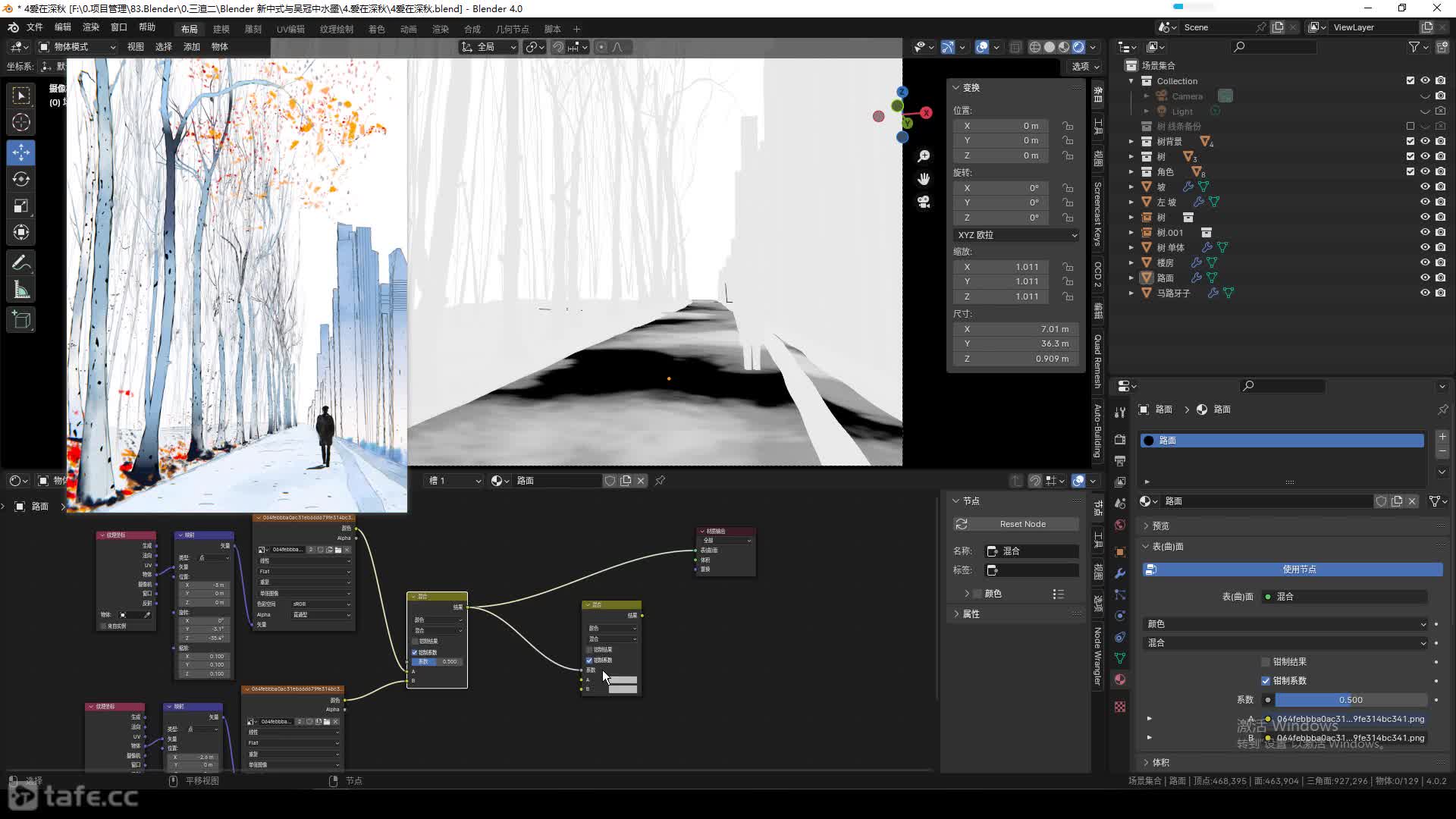Select the Select Box tool

coord(21,95)
